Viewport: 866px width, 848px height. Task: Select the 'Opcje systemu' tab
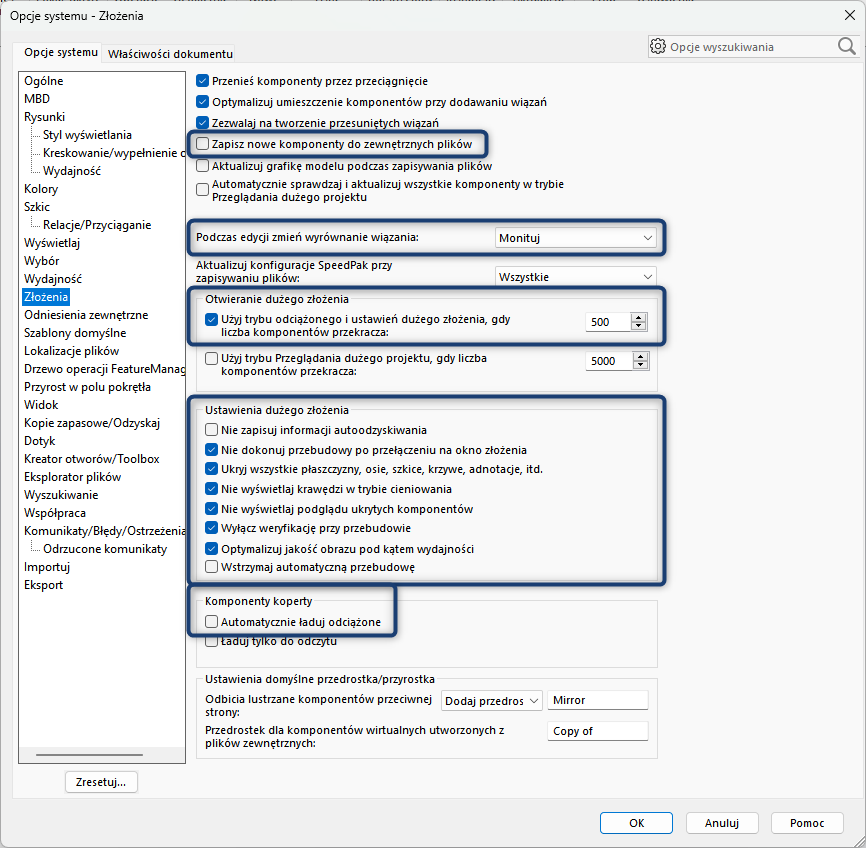click(61, 52)
